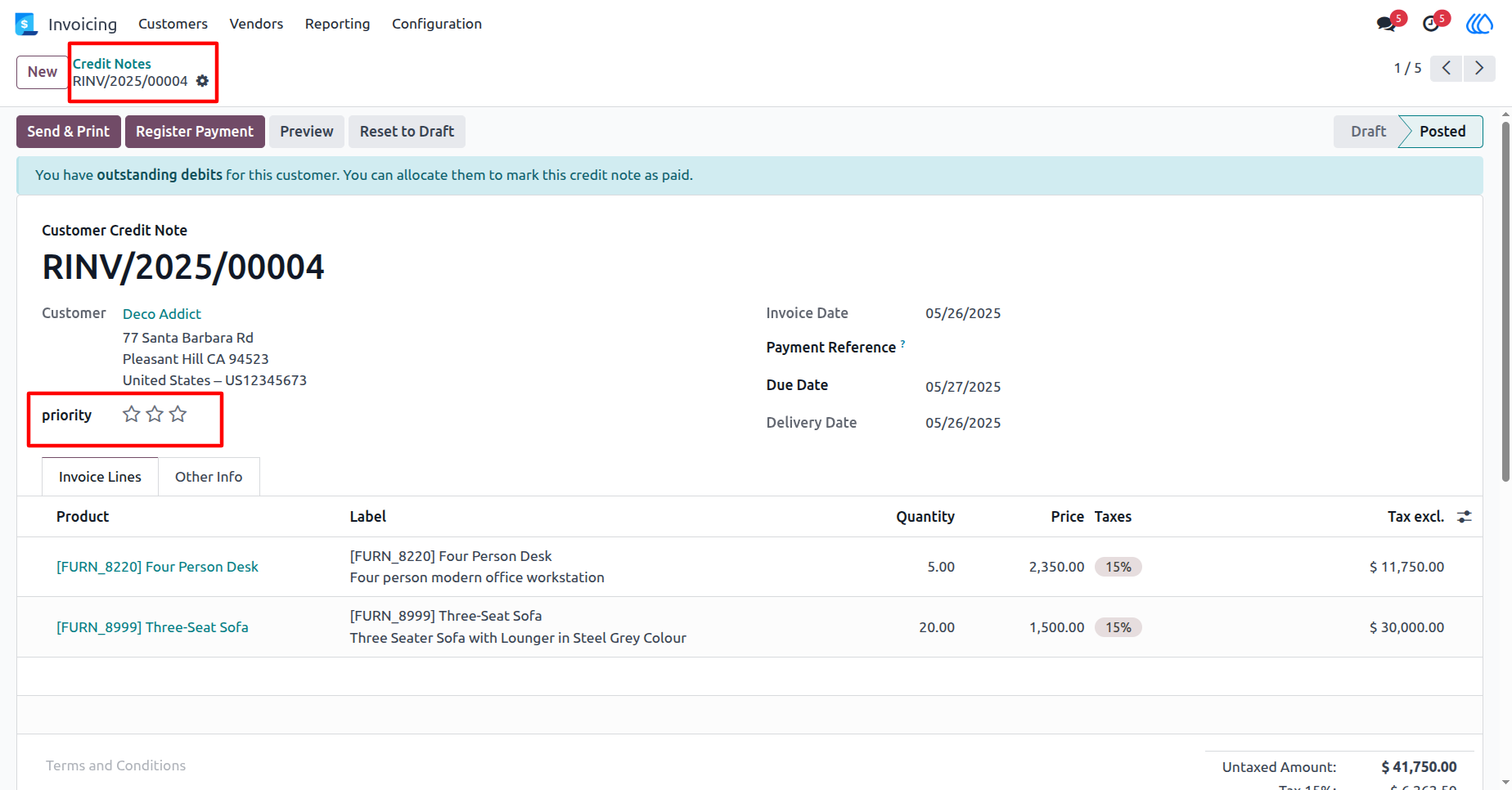Click the Reset to Draft button
The width and height of the screenshot is (1512, 790).
click(x=407, y=132)
